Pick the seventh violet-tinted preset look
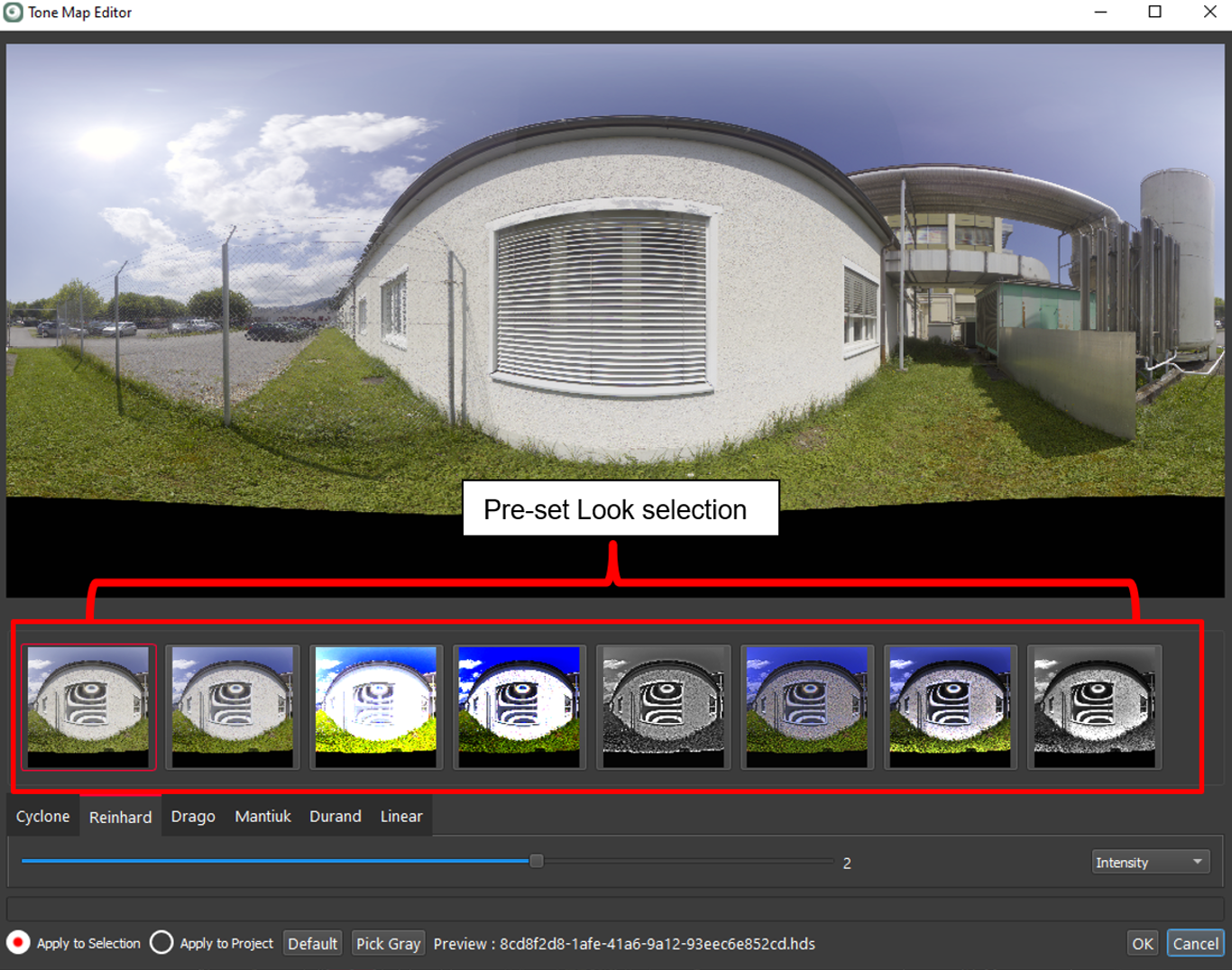Viewport: 1232px width, 970px height. pos(951,707)
